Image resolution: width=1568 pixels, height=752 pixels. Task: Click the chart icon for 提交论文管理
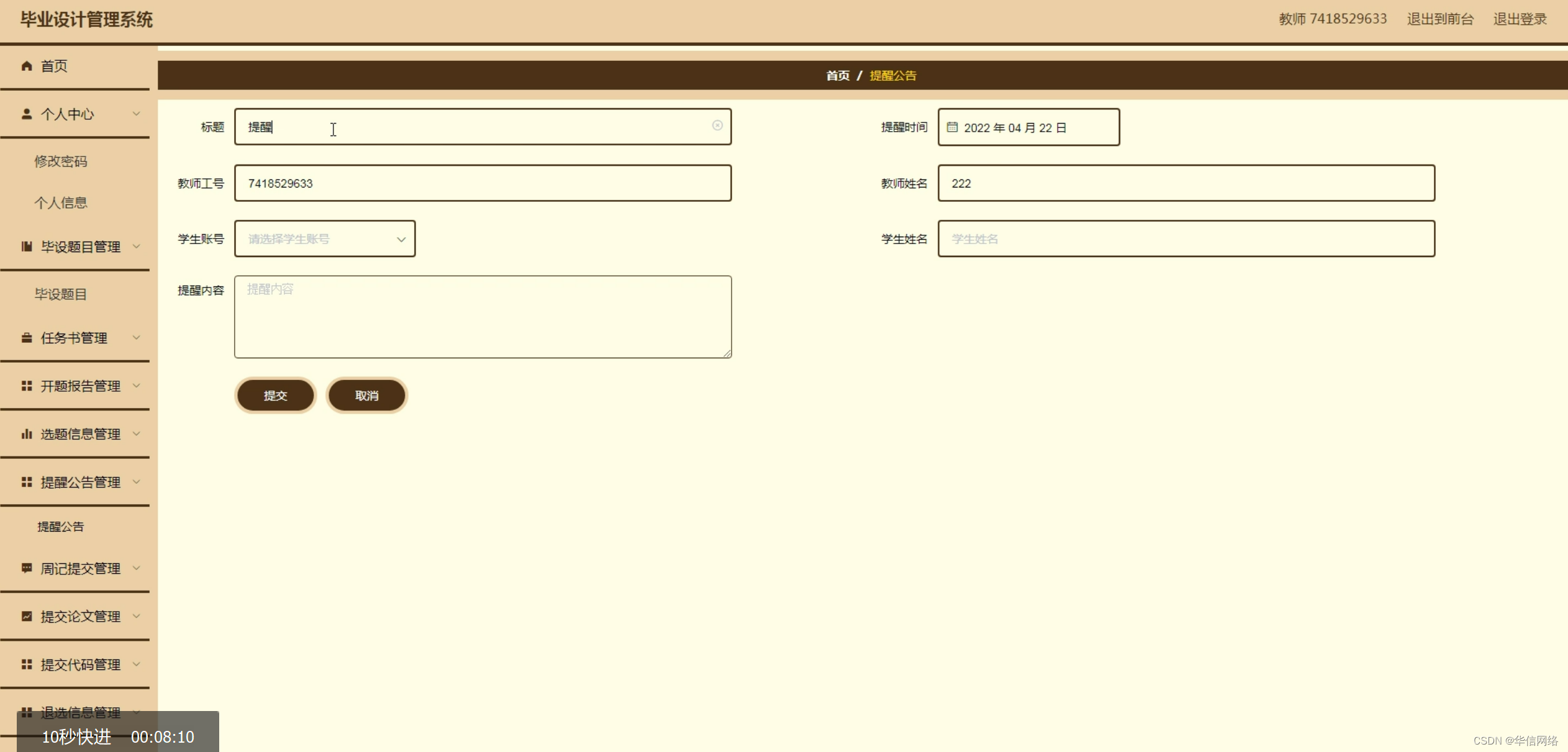[x=26, y=616]
